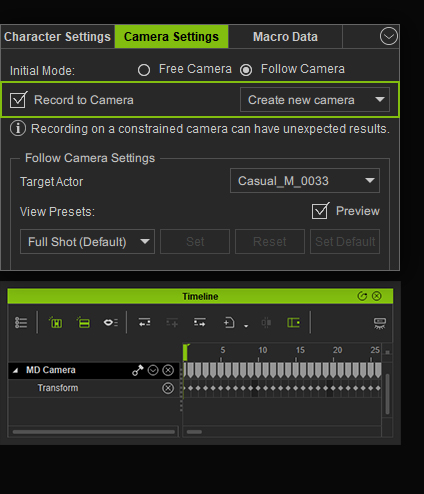Click the previous keyframe arrows icon

point(144,323)
